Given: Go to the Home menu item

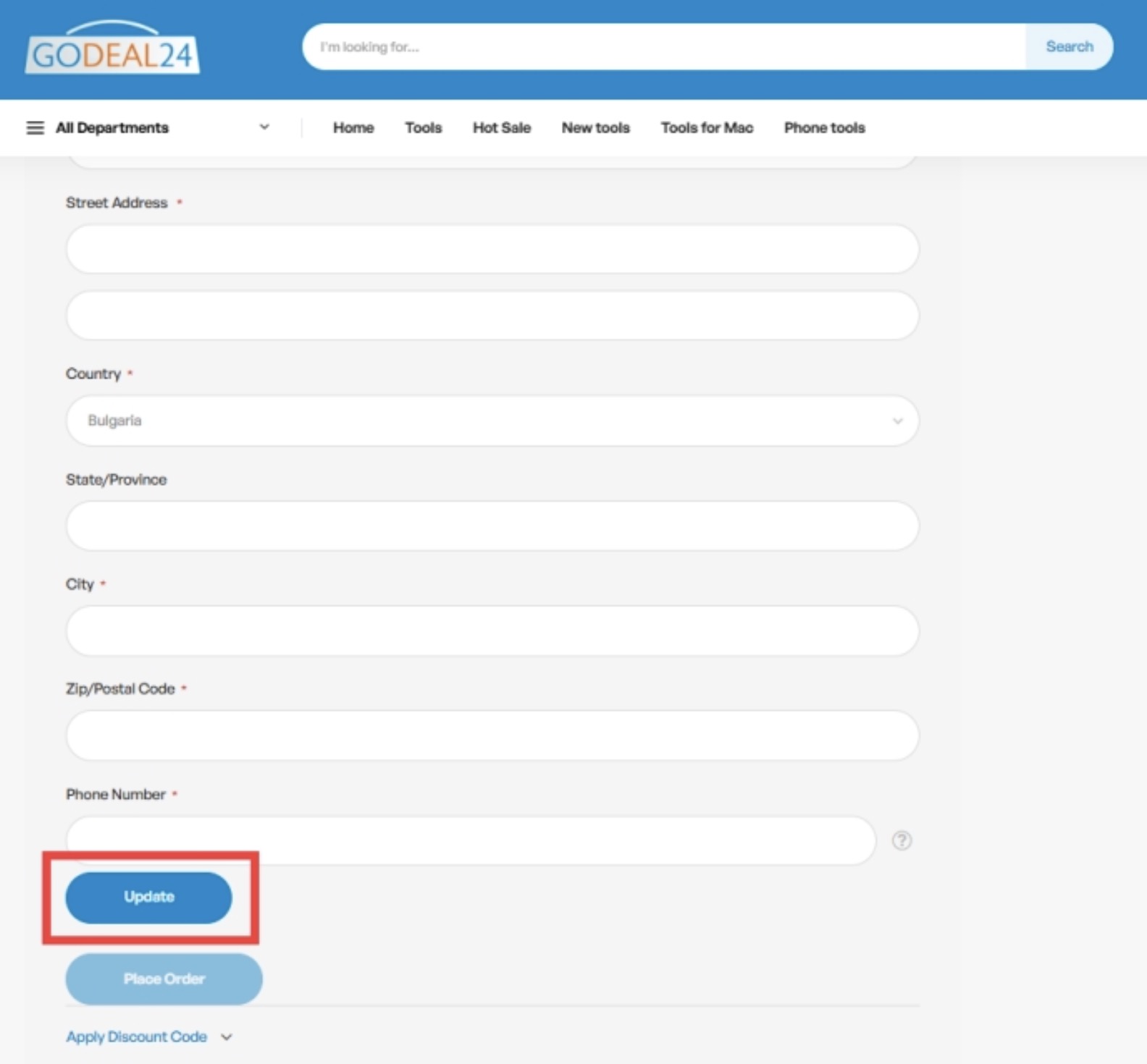Looking at the screenshot, I should 353,128.
